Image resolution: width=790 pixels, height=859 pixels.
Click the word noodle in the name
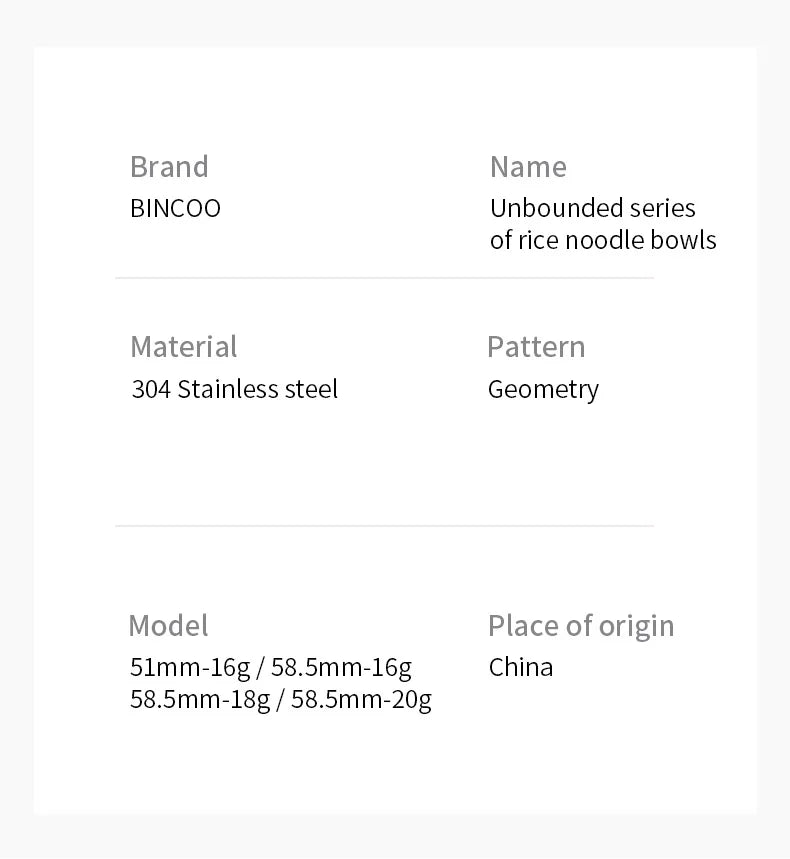point(605,241)
